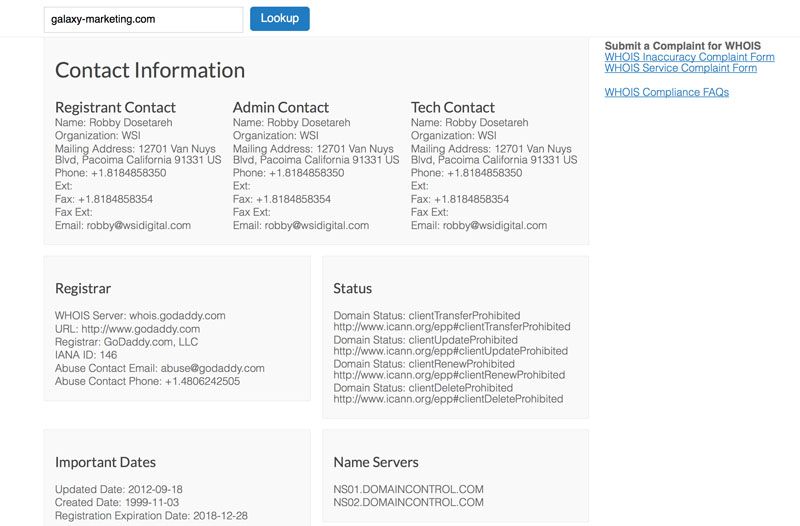Image resolution: width=800 pixels, height=526 pixels.
Task: Click the Admin Contact phone +1.8184858350
Action: coord(306,173)
